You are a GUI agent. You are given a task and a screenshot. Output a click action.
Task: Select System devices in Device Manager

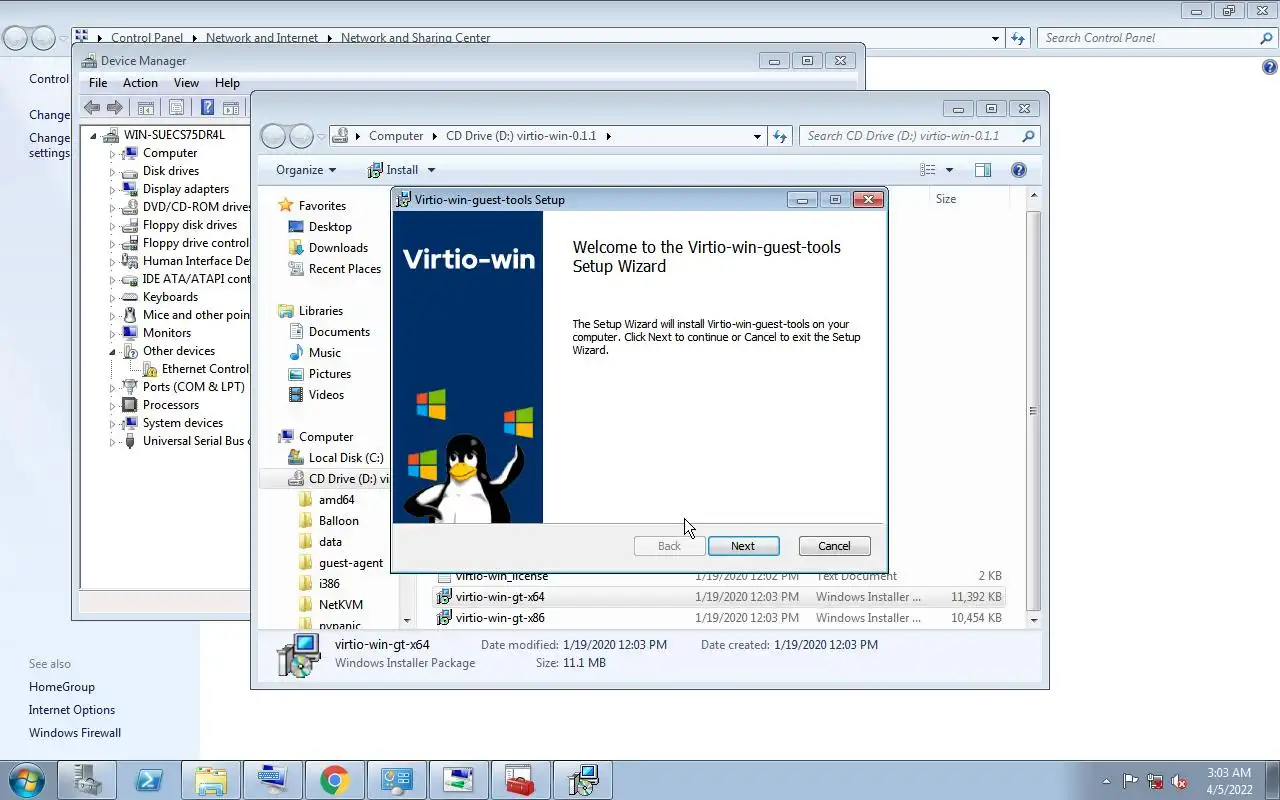[183, 423]
